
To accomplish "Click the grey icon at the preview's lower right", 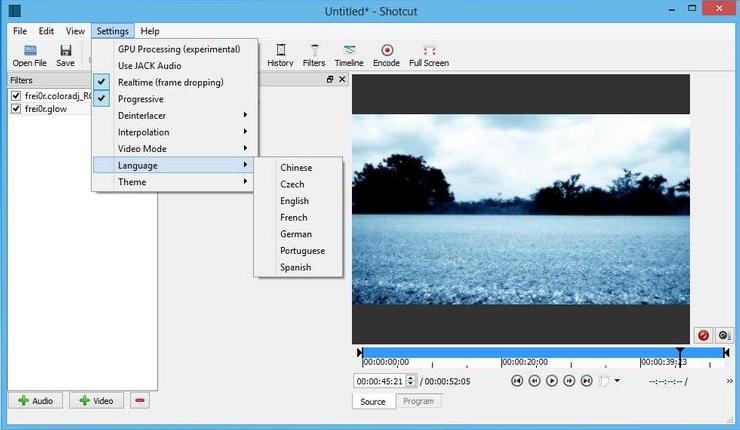I will (x=723, y=335).
